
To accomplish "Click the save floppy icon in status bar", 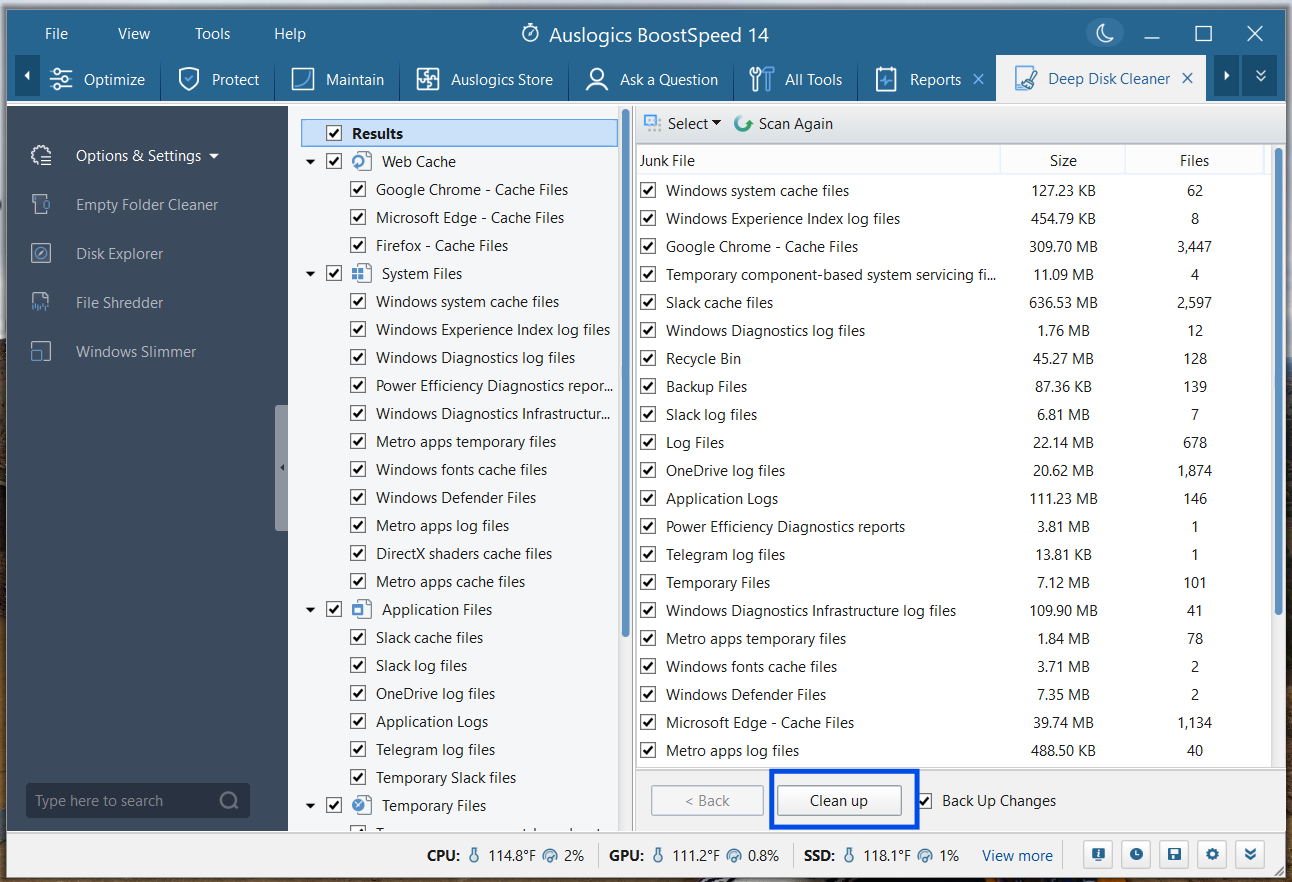I will (x=1175, y=855).
